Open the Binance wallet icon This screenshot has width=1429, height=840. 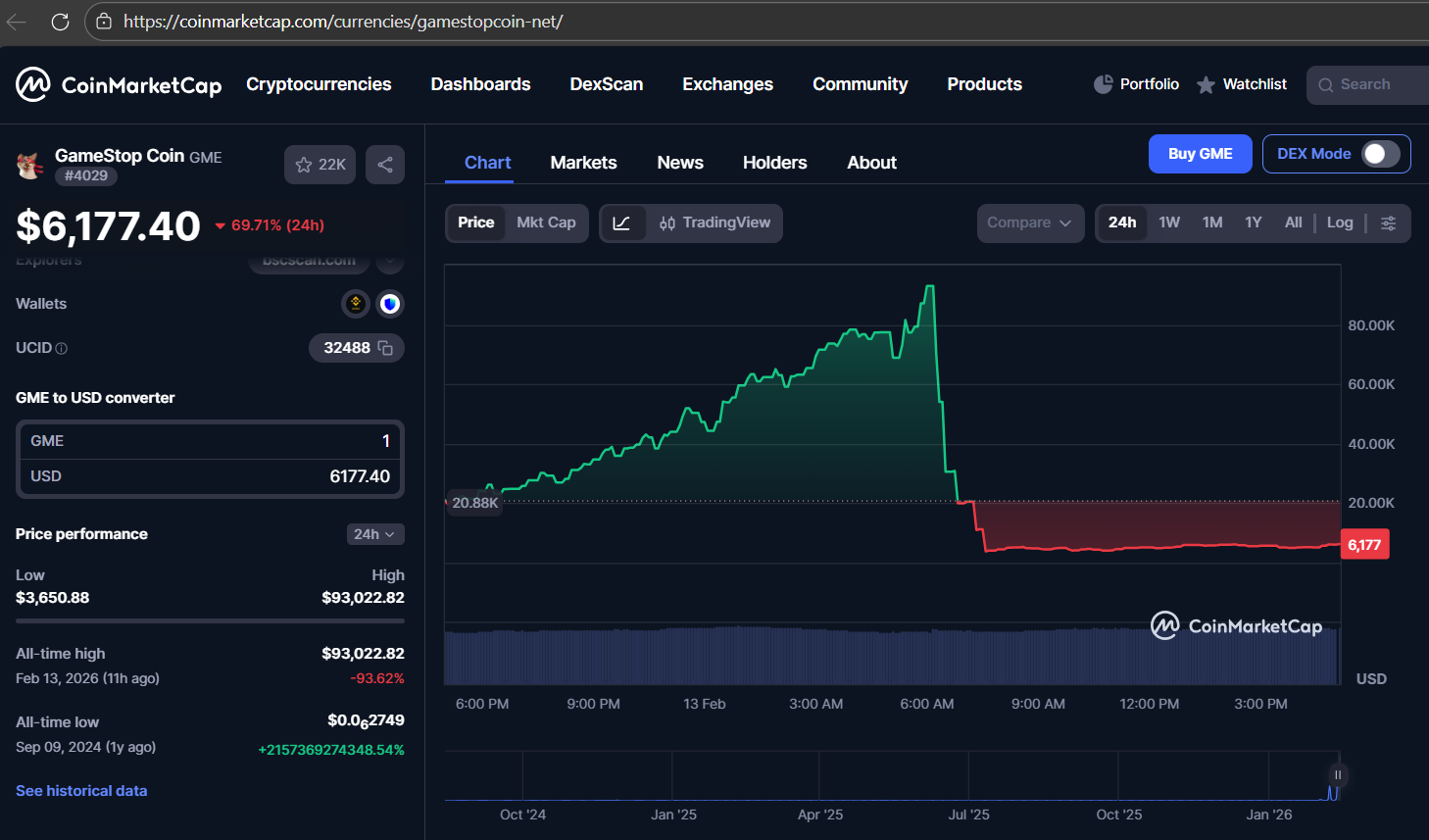point(356,304)
